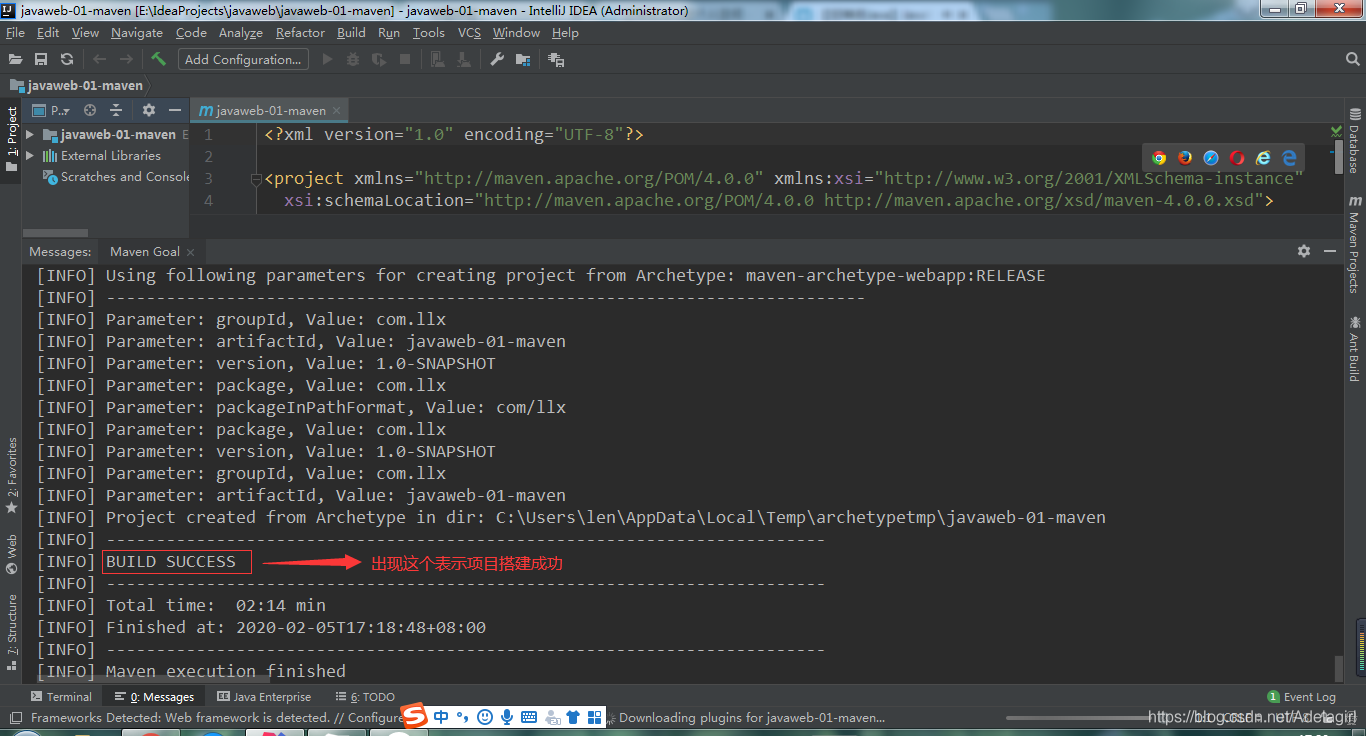Close the Maven Goal tab
The image size is (1366, 736).
pyautogui.click(x=190, y=252)
